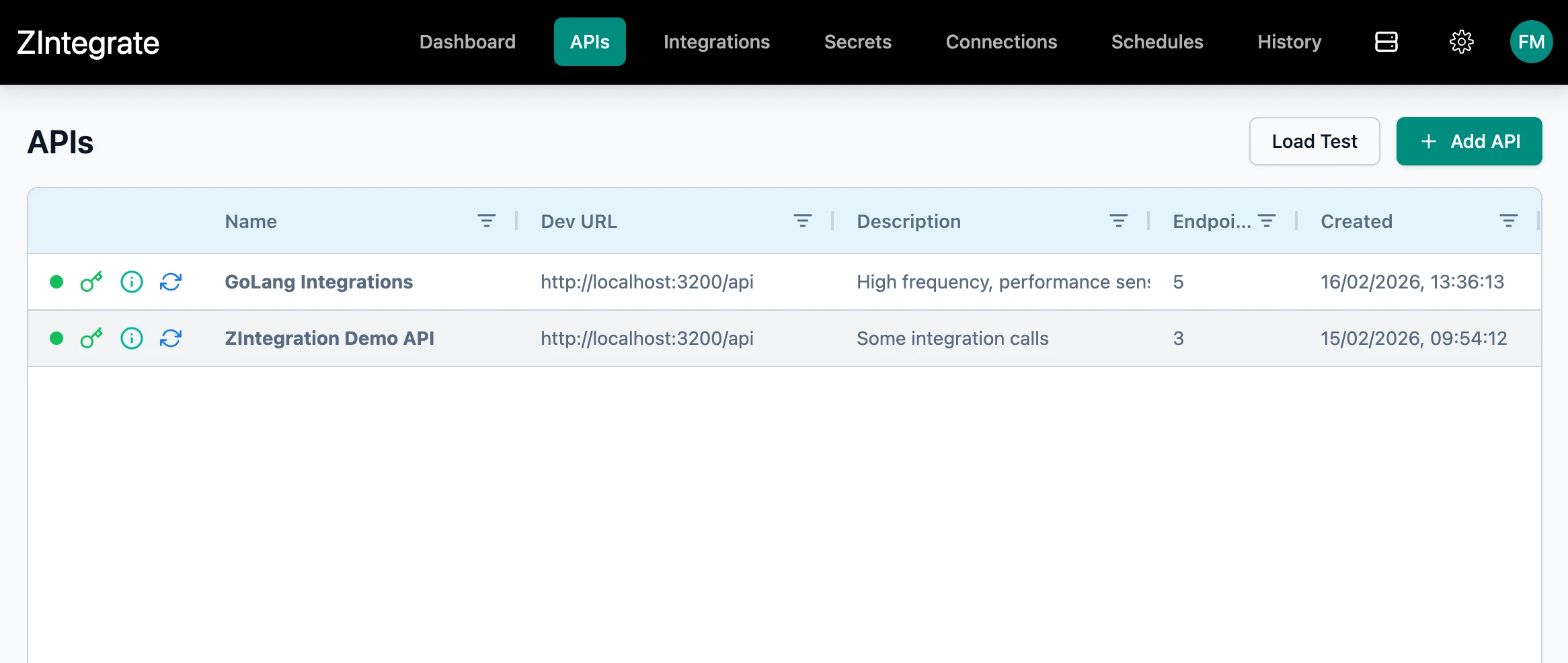Screen dimensions: 1568x663
Task: Switch to the Integrations tab
Action: 716,42
